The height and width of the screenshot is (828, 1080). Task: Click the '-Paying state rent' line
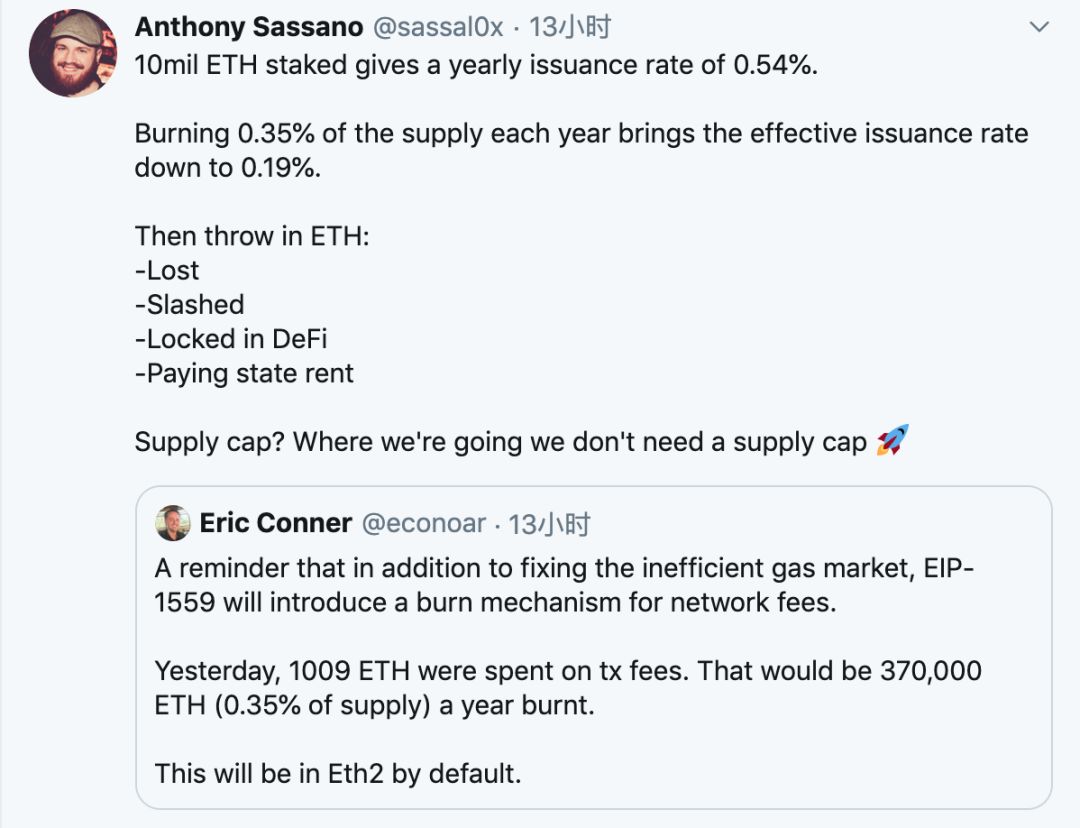pos(244,373)
